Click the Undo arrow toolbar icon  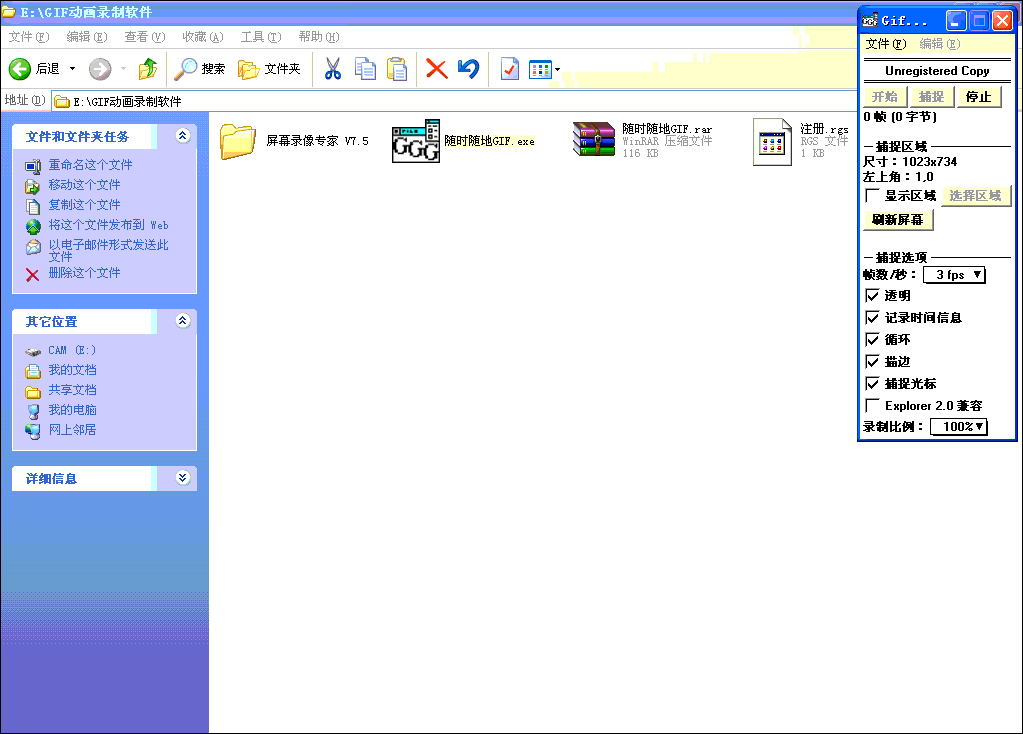click(x=468, y=69)
